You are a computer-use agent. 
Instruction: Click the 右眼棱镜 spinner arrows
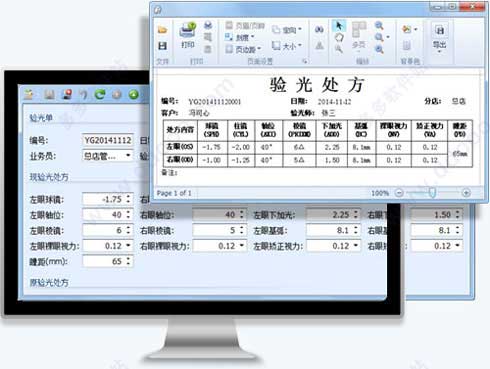pos(242,230)
